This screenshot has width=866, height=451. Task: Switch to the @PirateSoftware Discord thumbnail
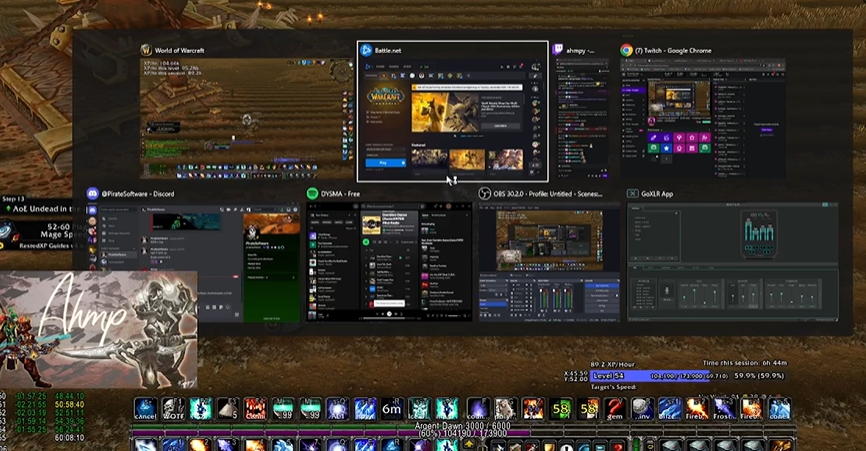click(192, 262)
